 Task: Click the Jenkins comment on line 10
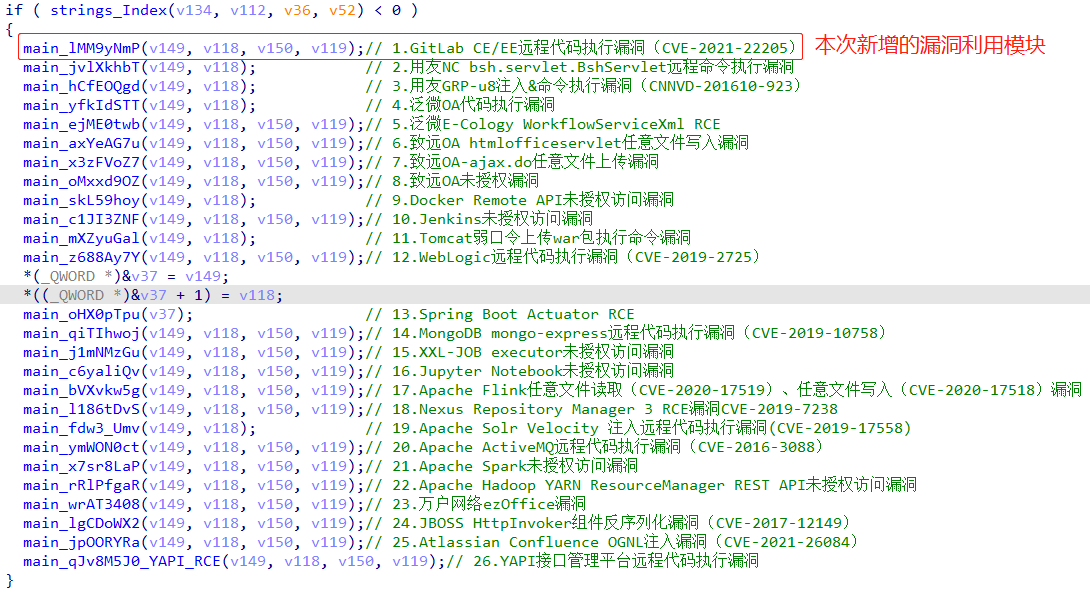[480, 219]
